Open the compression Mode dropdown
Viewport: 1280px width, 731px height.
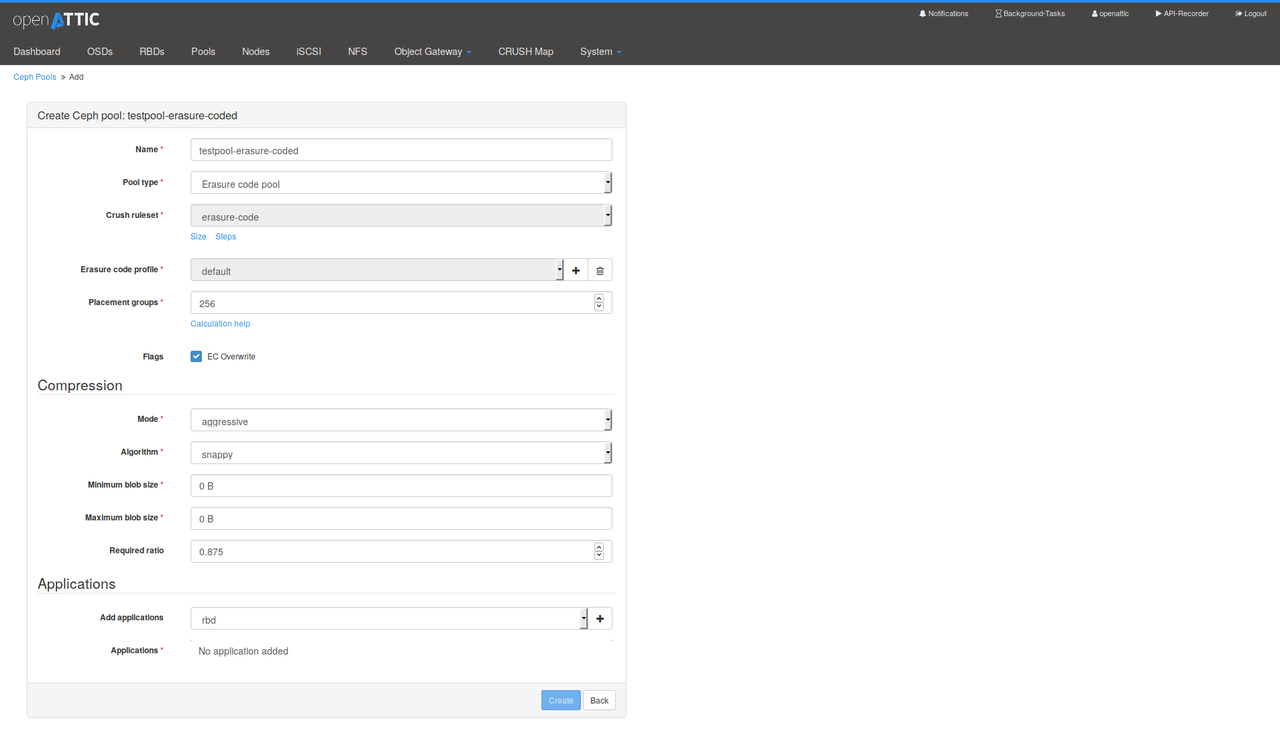pos(401,420)
